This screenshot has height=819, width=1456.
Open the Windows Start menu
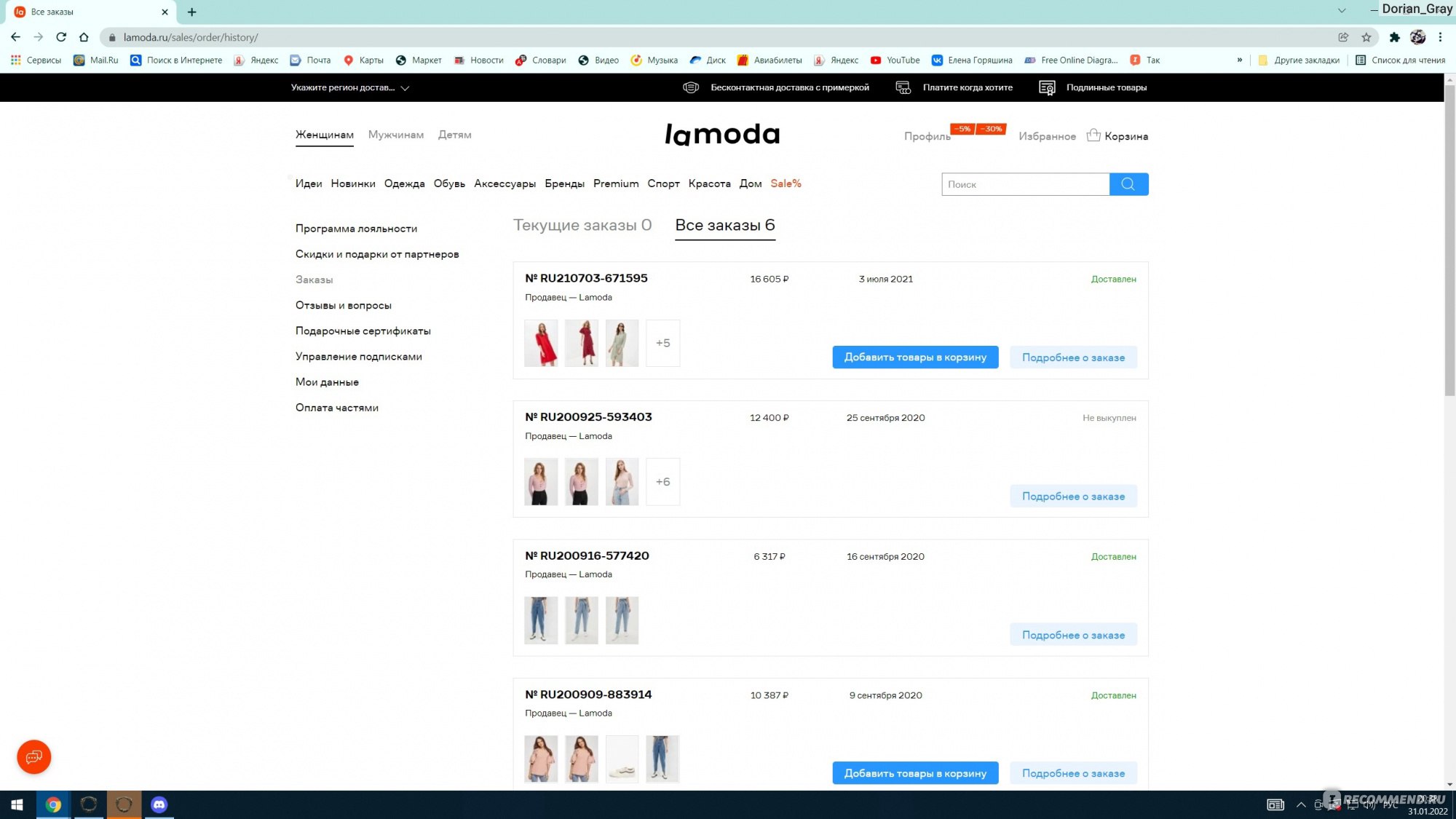coord(17,804)
